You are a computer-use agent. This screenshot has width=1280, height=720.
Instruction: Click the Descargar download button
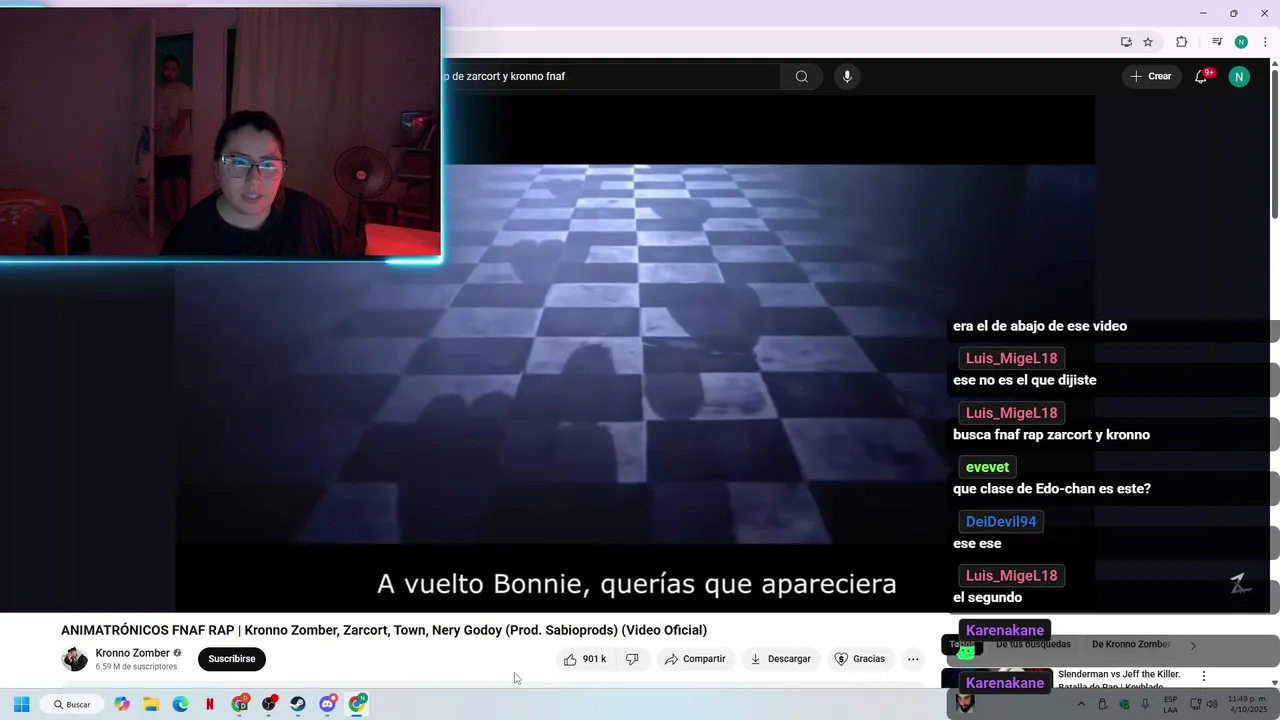[780, 659]
